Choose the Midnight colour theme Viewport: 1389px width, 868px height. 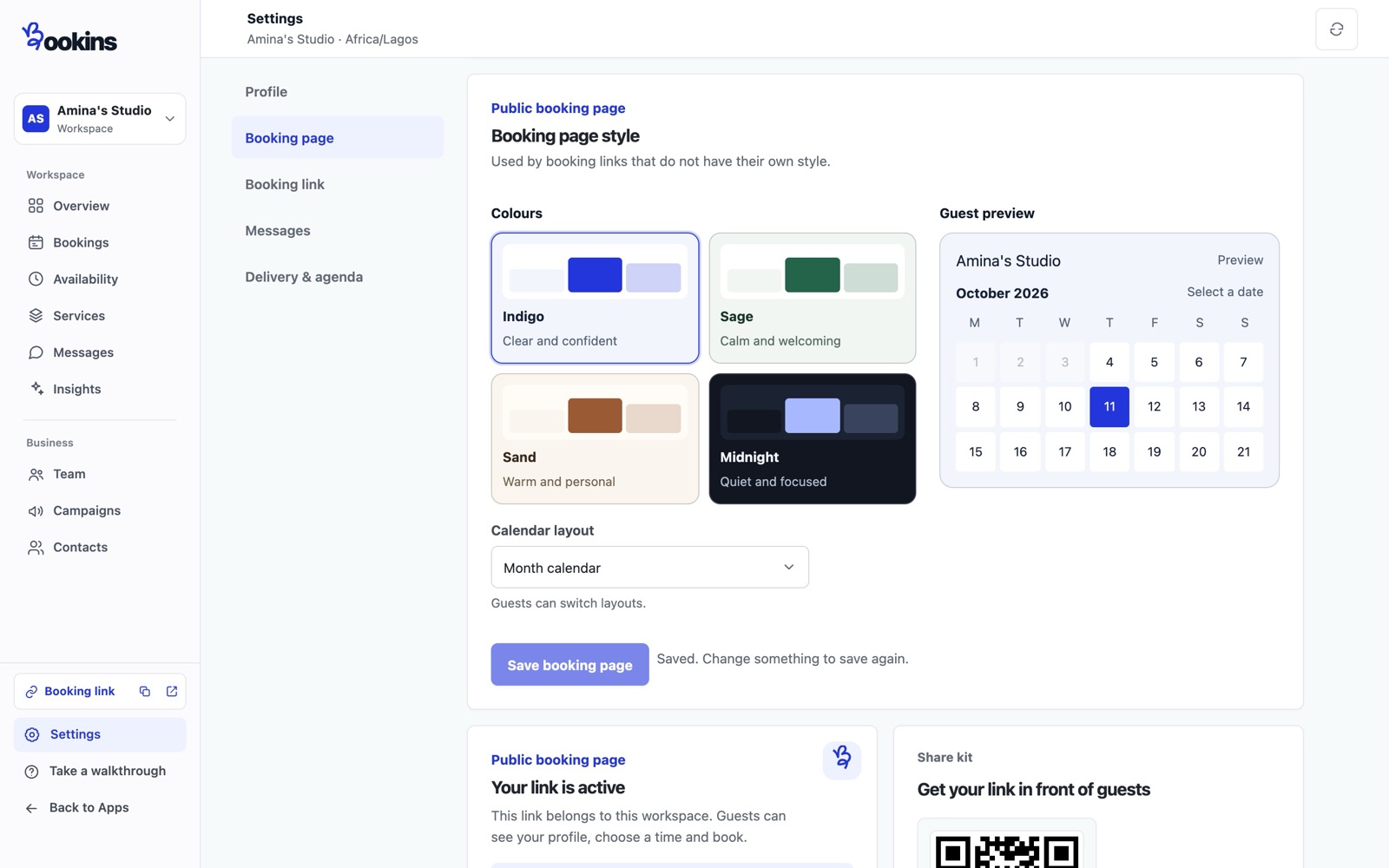812,438
